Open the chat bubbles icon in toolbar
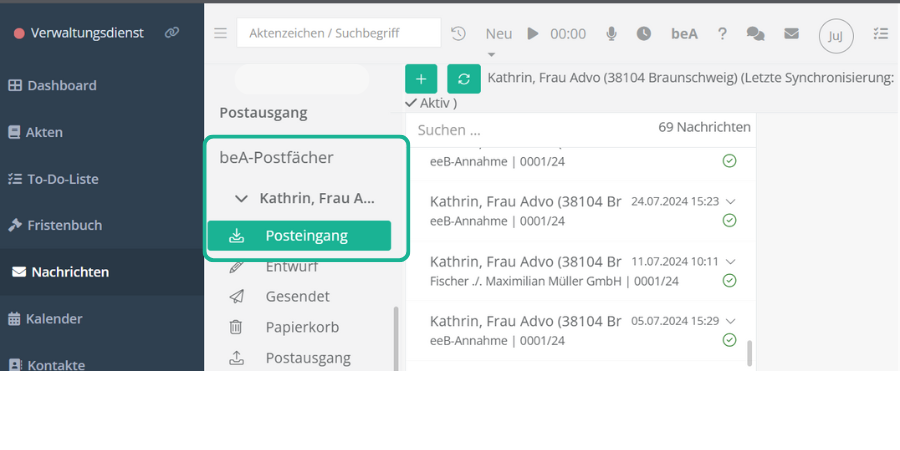Viewport: 900px width, 450px height. click(x=755, y=33)
